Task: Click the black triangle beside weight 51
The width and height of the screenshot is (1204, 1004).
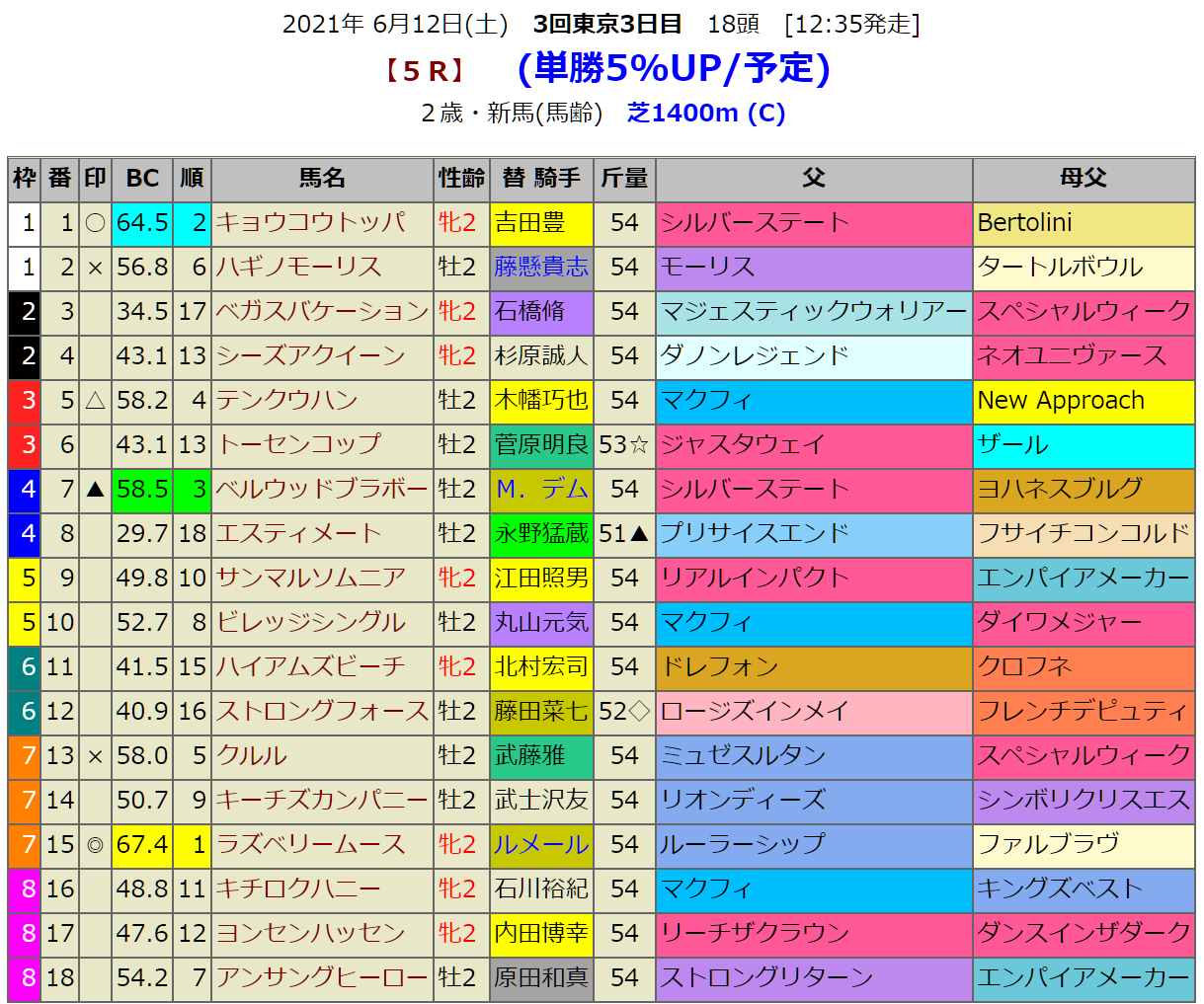Action: [x=639, y=534]
